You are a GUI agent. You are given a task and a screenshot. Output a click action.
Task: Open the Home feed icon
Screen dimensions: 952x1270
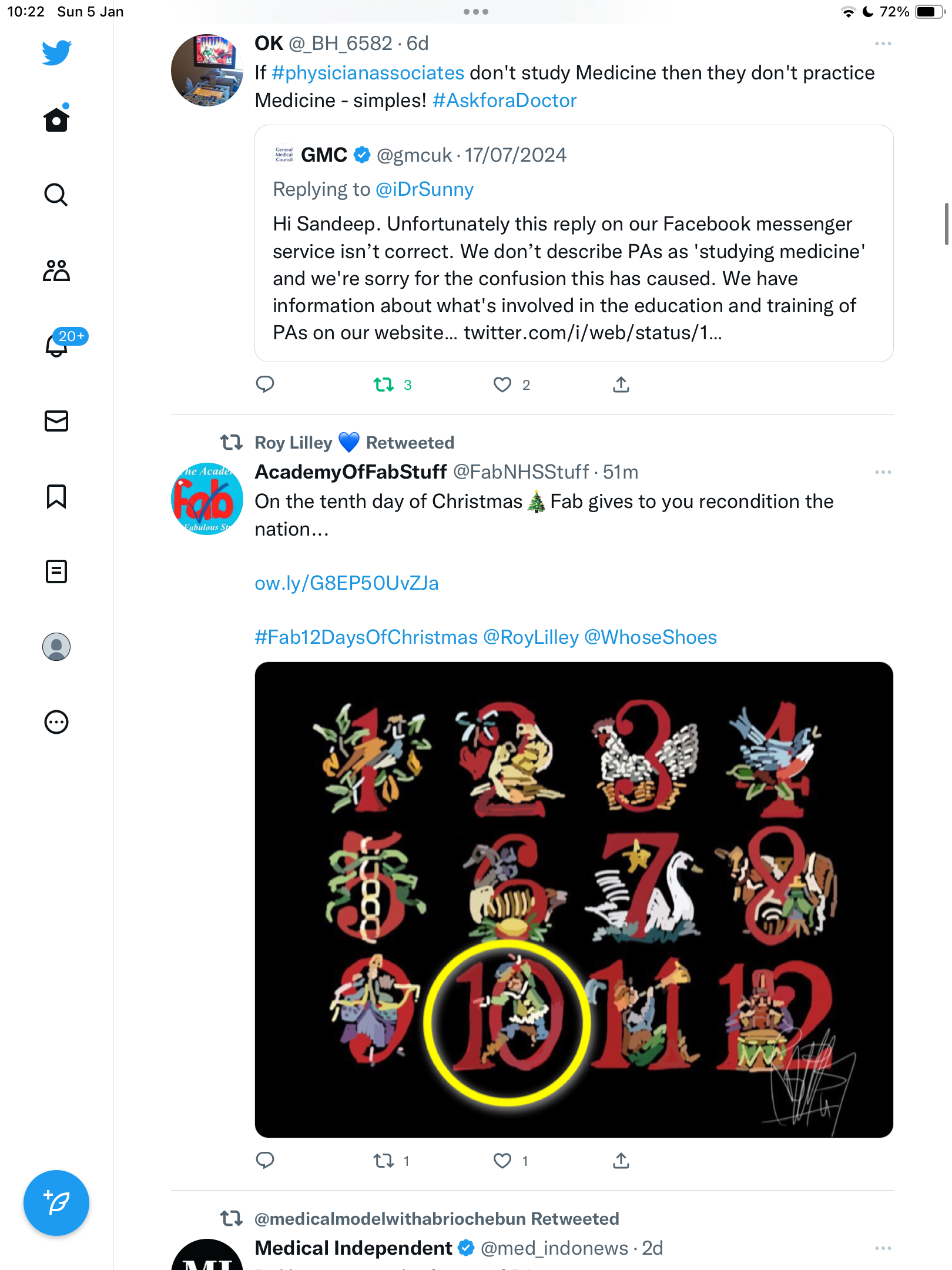[56, 119]
